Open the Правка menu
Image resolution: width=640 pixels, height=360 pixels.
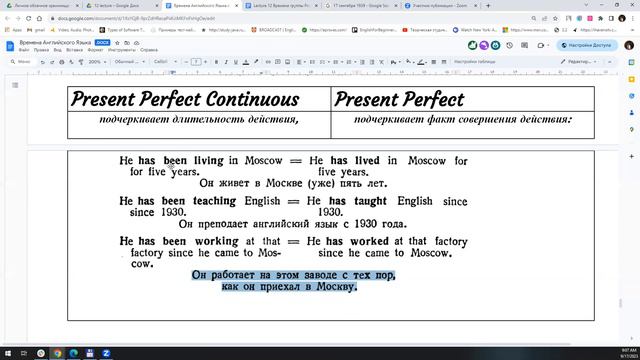(x=41, y=50)
